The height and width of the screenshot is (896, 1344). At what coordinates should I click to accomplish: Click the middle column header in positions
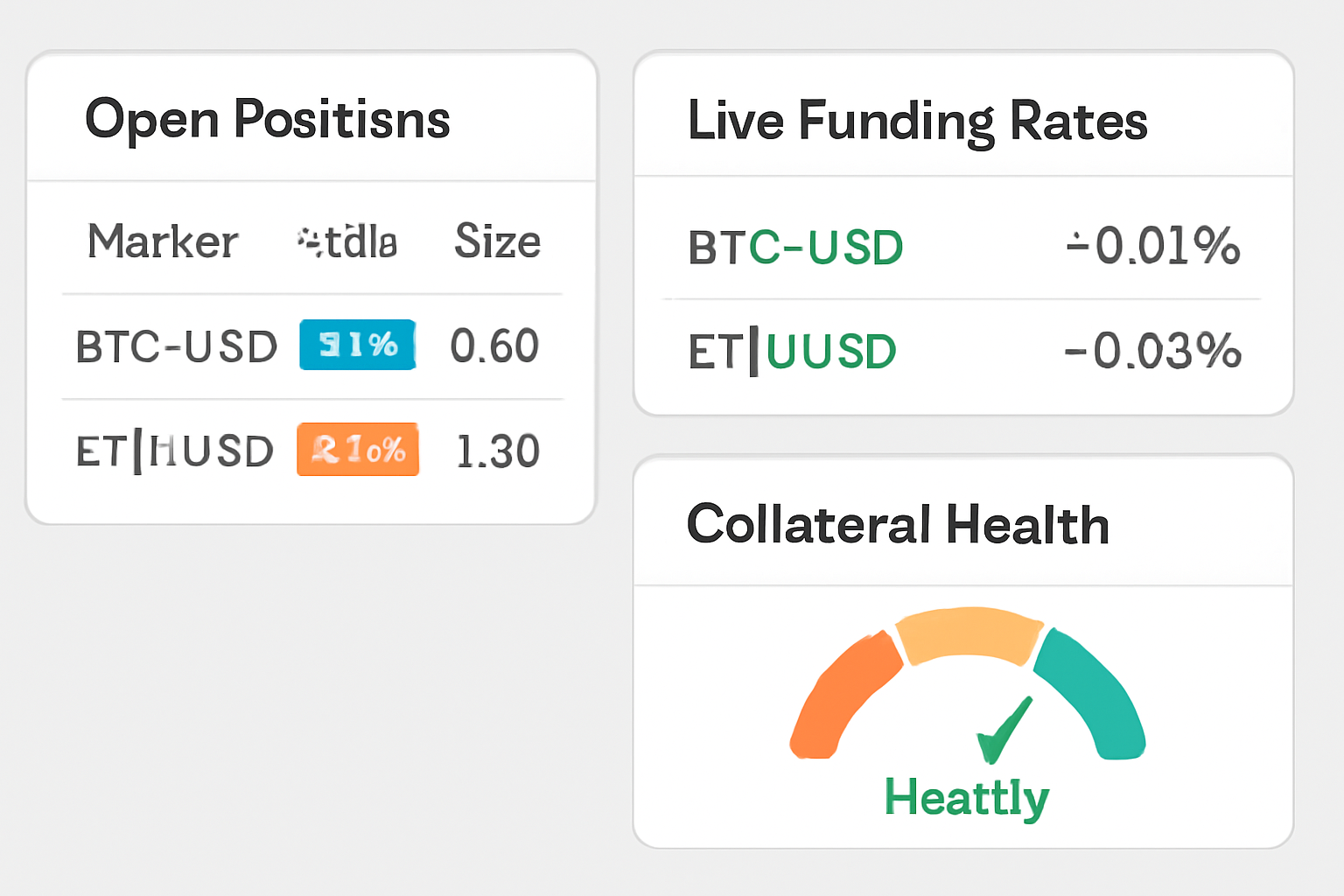pyautogui.click(x=348, y=241)
